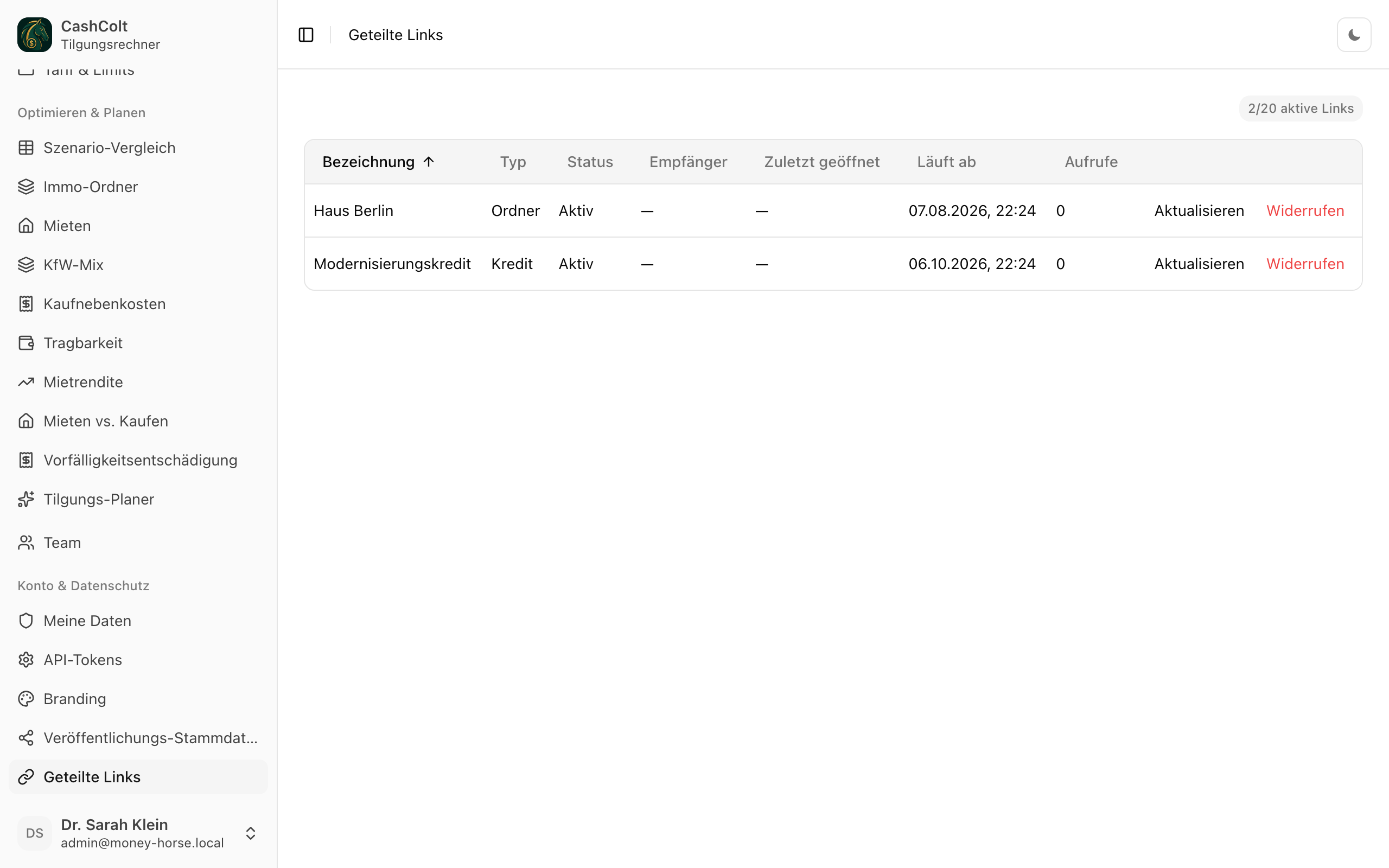Click the Kaufnebenkosten receipt icon
This screenshot has height=868, width=1389.
point(26,304)
